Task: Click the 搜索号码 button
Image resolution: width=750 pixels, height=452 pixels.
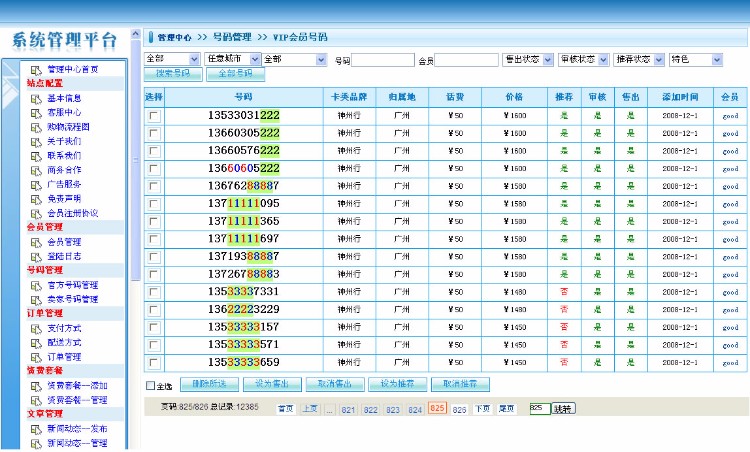Action: (173, 74)
